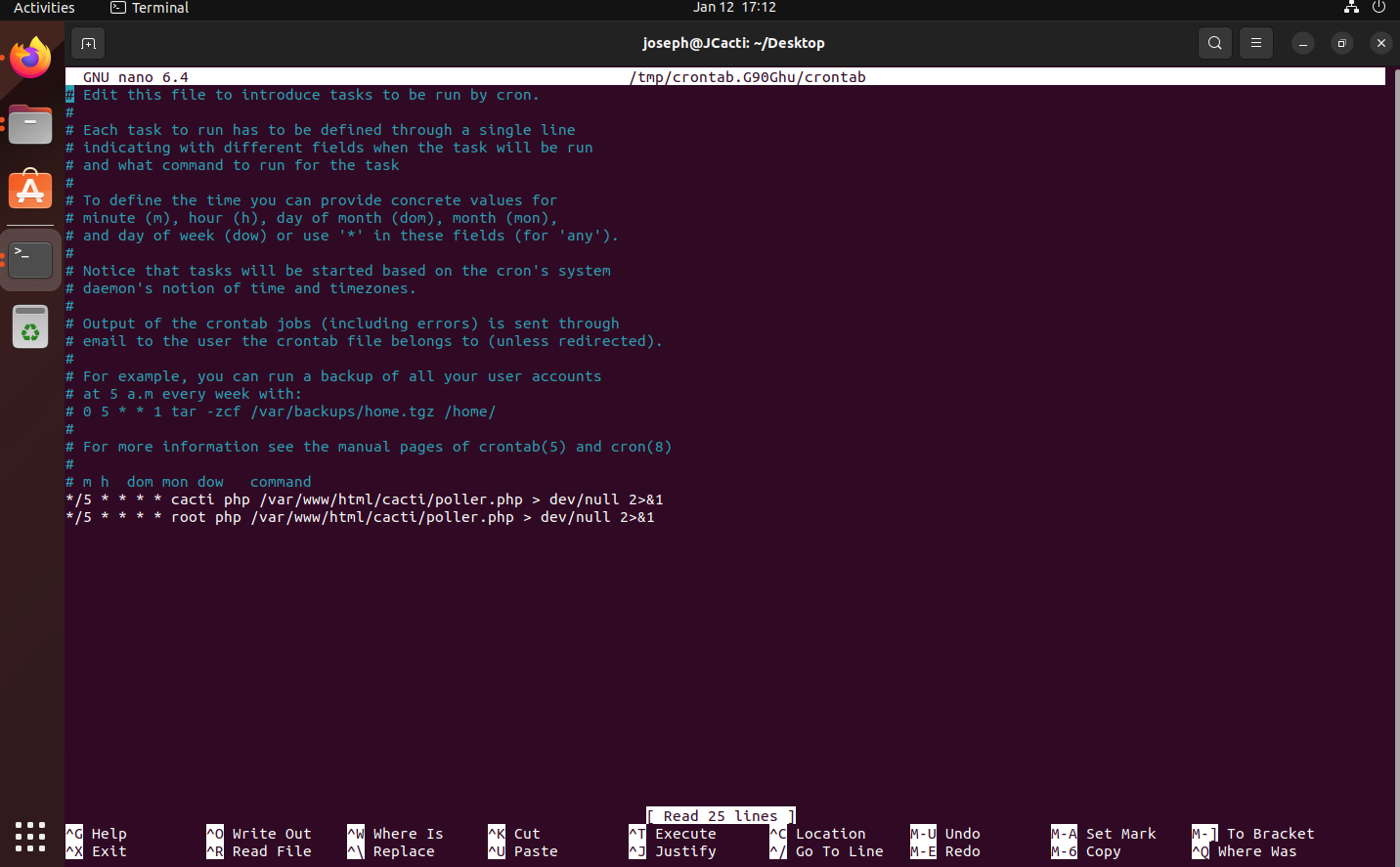Close the terminal window
The width and height of the screenshot is (1400, 867).
pos(1380,43)
